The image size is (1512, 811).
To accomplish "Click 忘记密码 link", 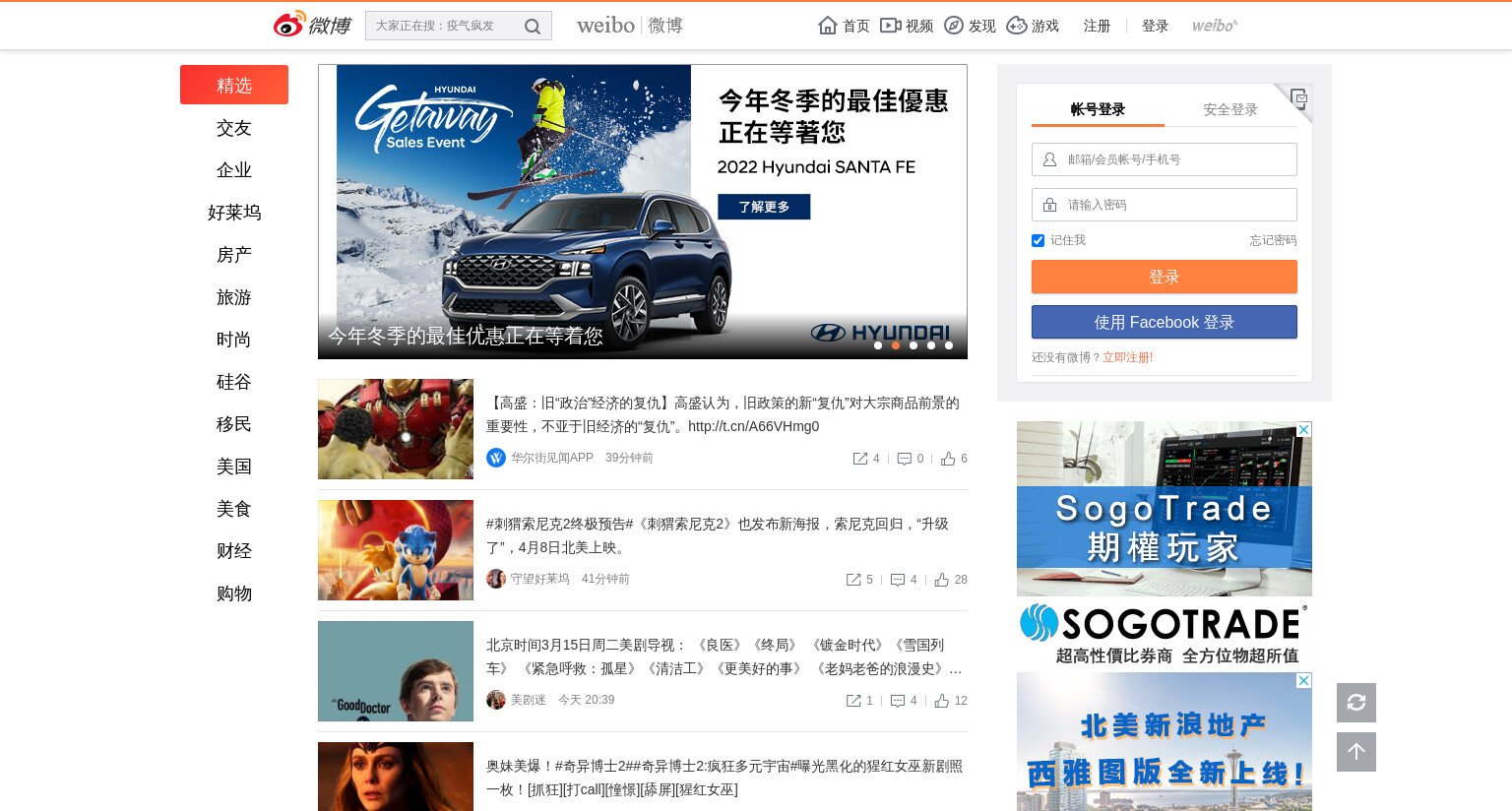I will (x=1273, y=240).
